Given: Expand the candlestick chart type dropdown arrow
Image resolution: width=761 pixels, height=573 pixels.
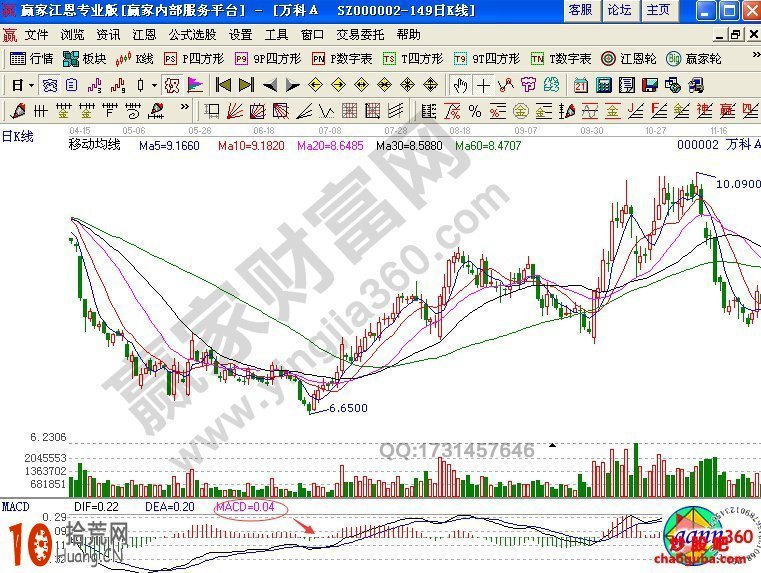Looking at the screenshot, I should click(x=154, y=86).
